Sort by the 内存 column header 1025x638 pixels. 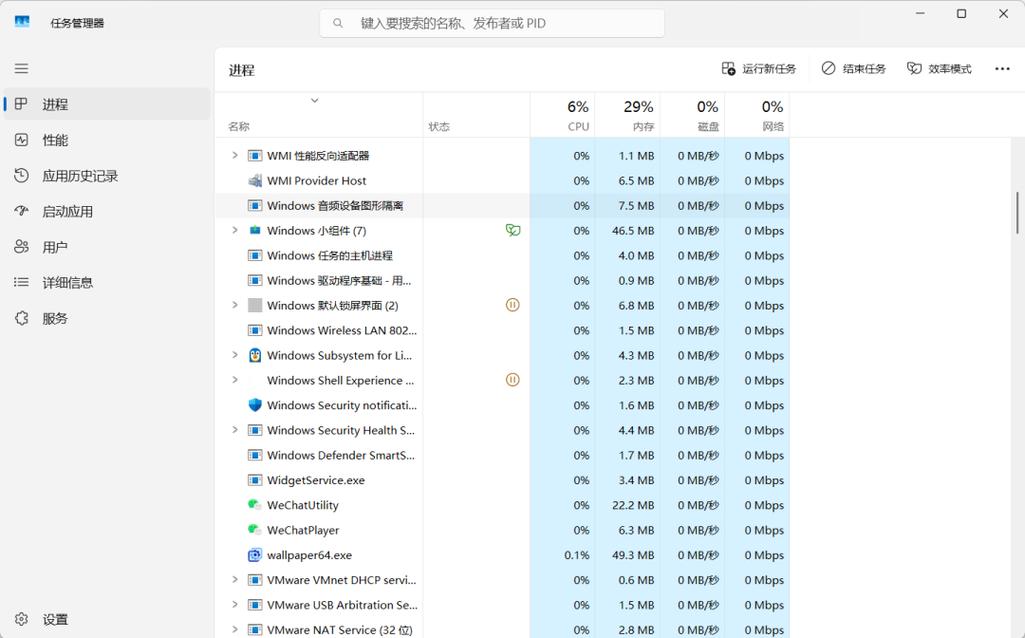(628, 115)
